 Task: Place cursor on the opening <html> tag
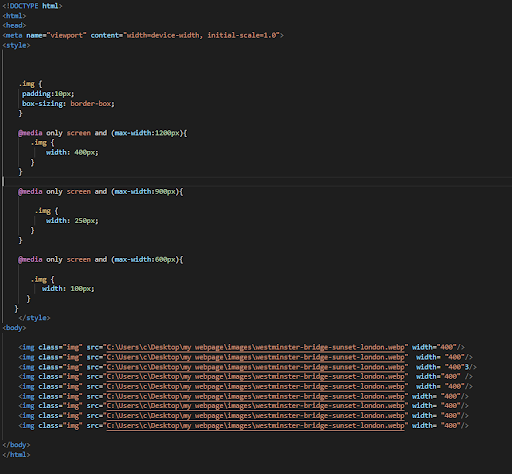point(14,16)
